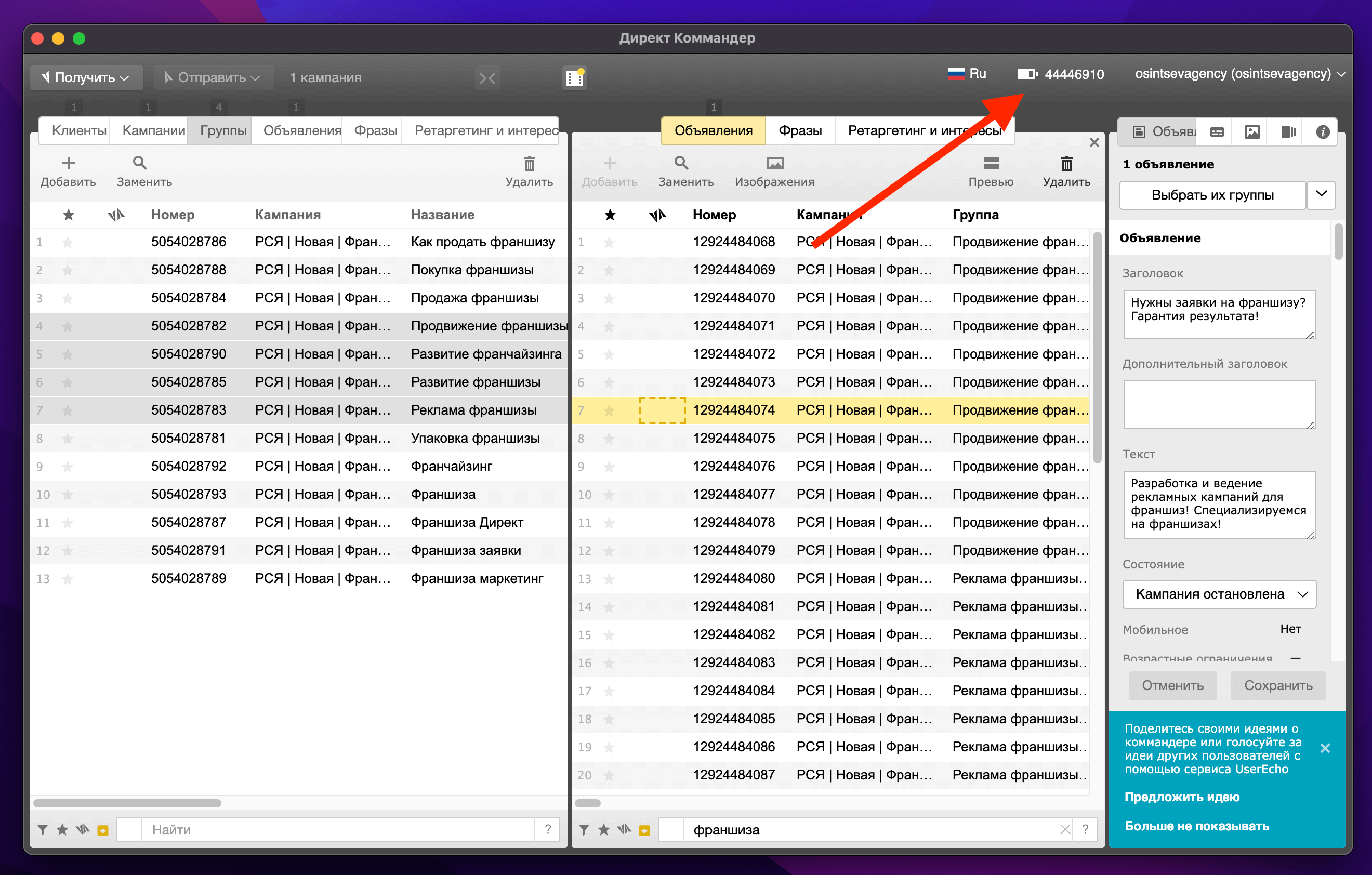Click help question mark in groups search

pos(548,830)
